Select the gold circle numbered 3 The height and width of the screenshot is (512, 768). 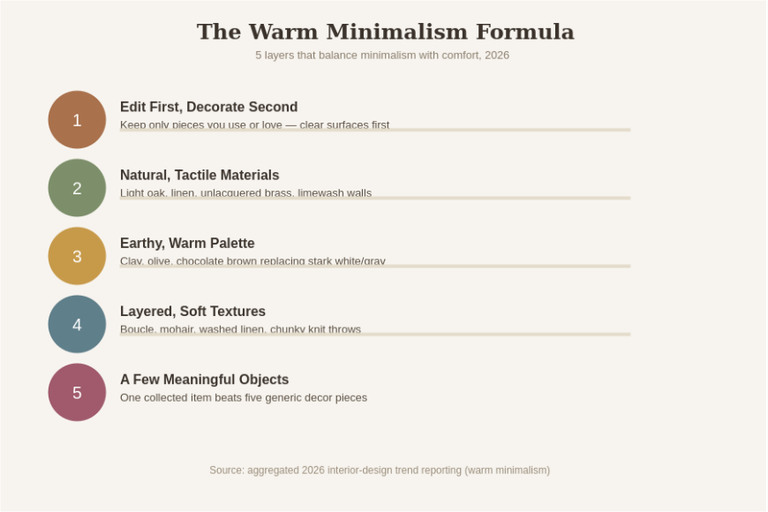[x=77, y=256]
